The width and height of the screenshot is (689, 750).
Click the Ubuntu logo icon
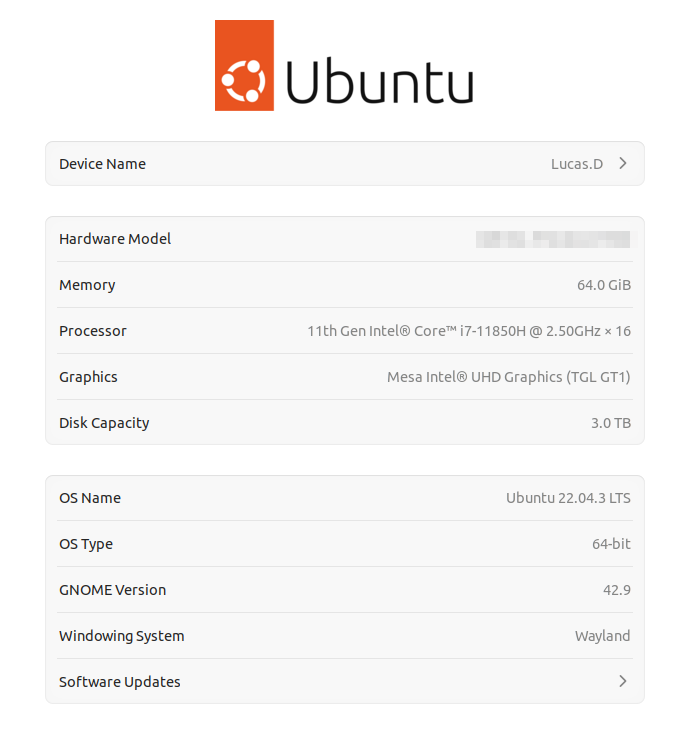pyautogui.click(x=244, y=65)
